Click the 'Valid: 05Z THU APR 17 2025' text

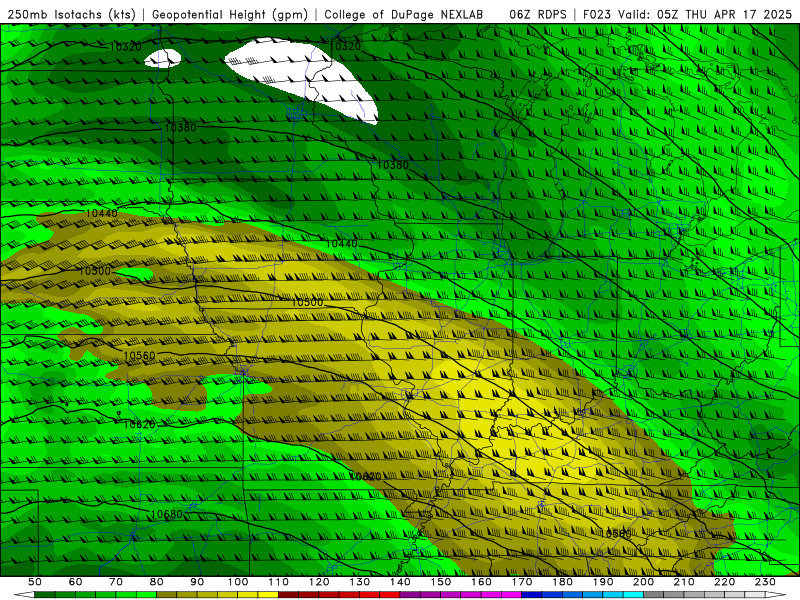705,14
